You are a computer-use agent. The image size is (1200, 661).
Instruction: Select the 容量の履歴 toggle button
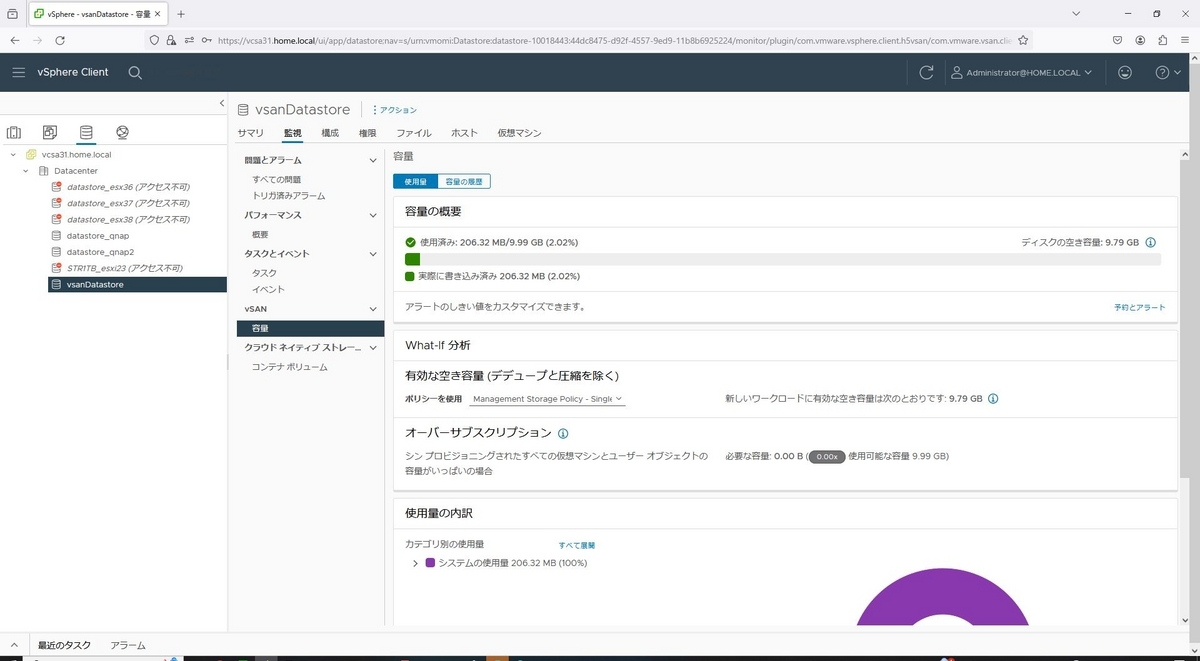464,181
